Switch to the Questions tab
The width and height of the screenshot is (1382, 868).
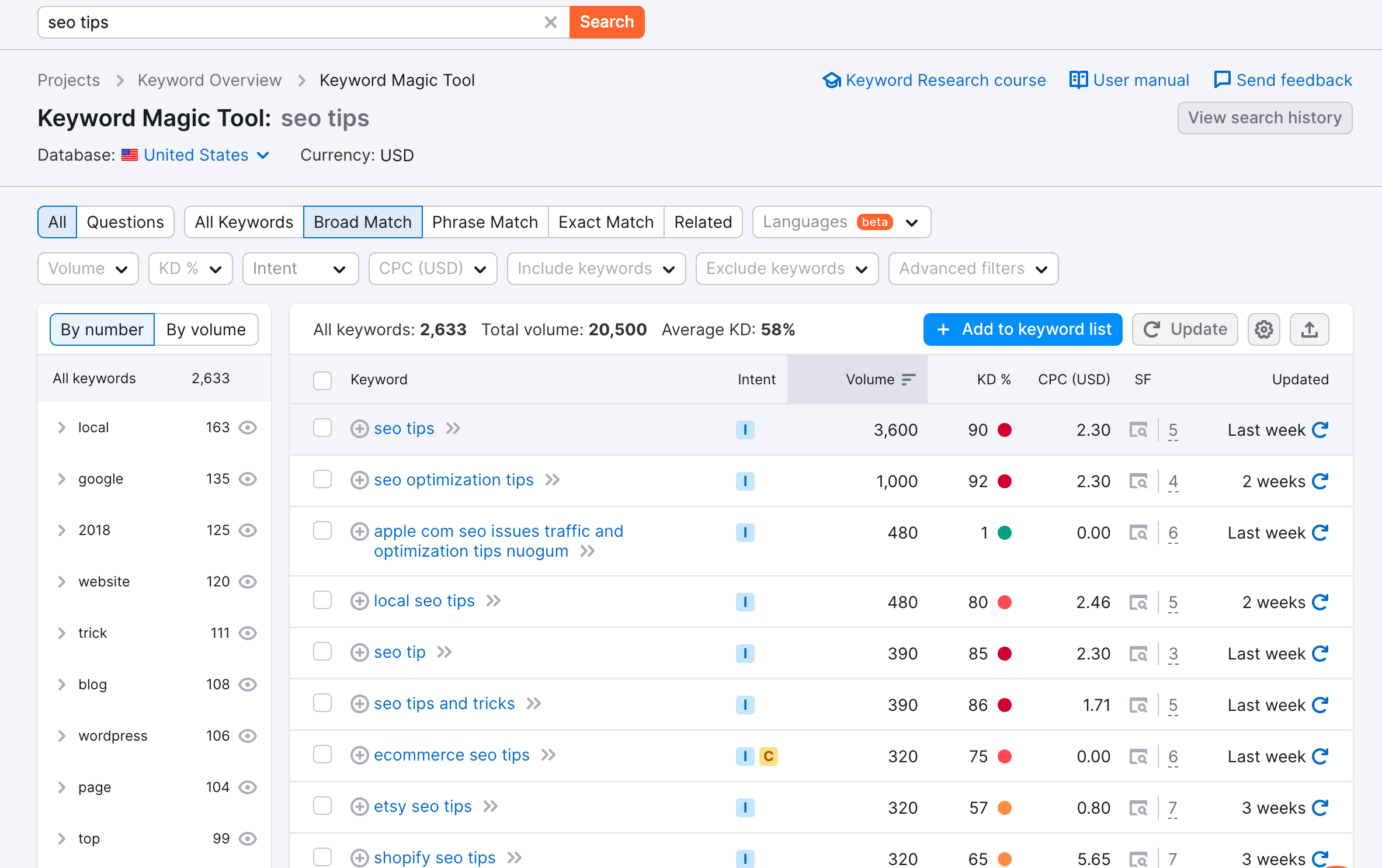click(x=126, y=222)
